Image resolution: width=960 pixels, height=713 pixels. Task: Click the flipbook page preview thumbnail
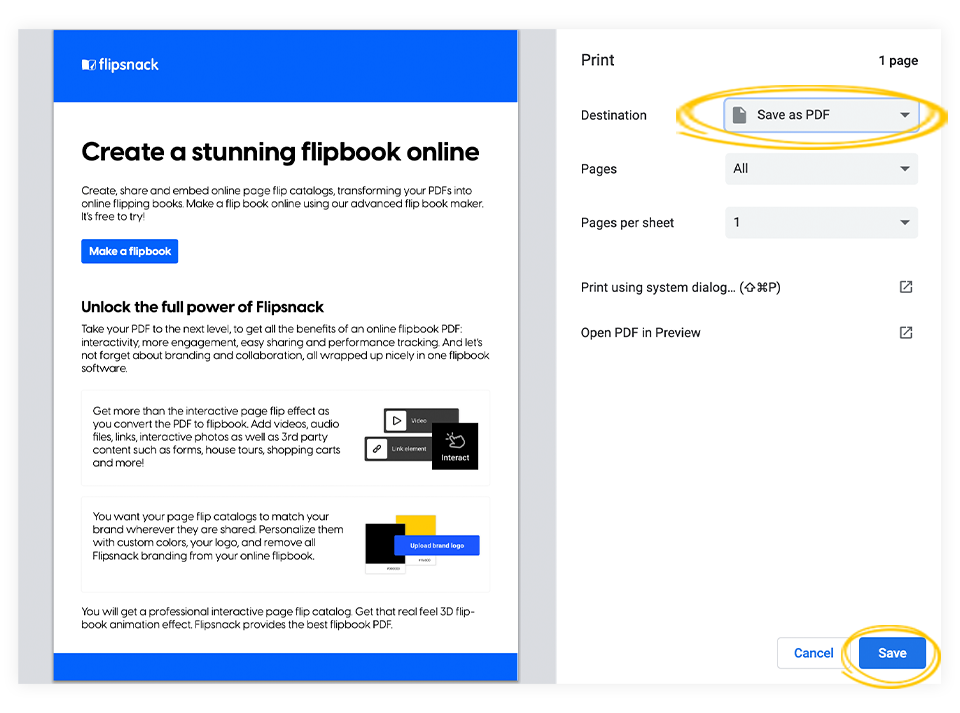point(285,355)
